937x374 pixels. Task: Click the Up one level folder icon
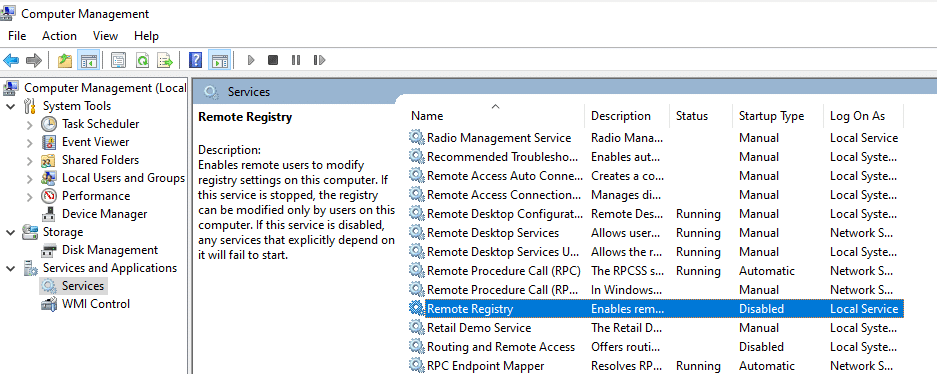65,60
